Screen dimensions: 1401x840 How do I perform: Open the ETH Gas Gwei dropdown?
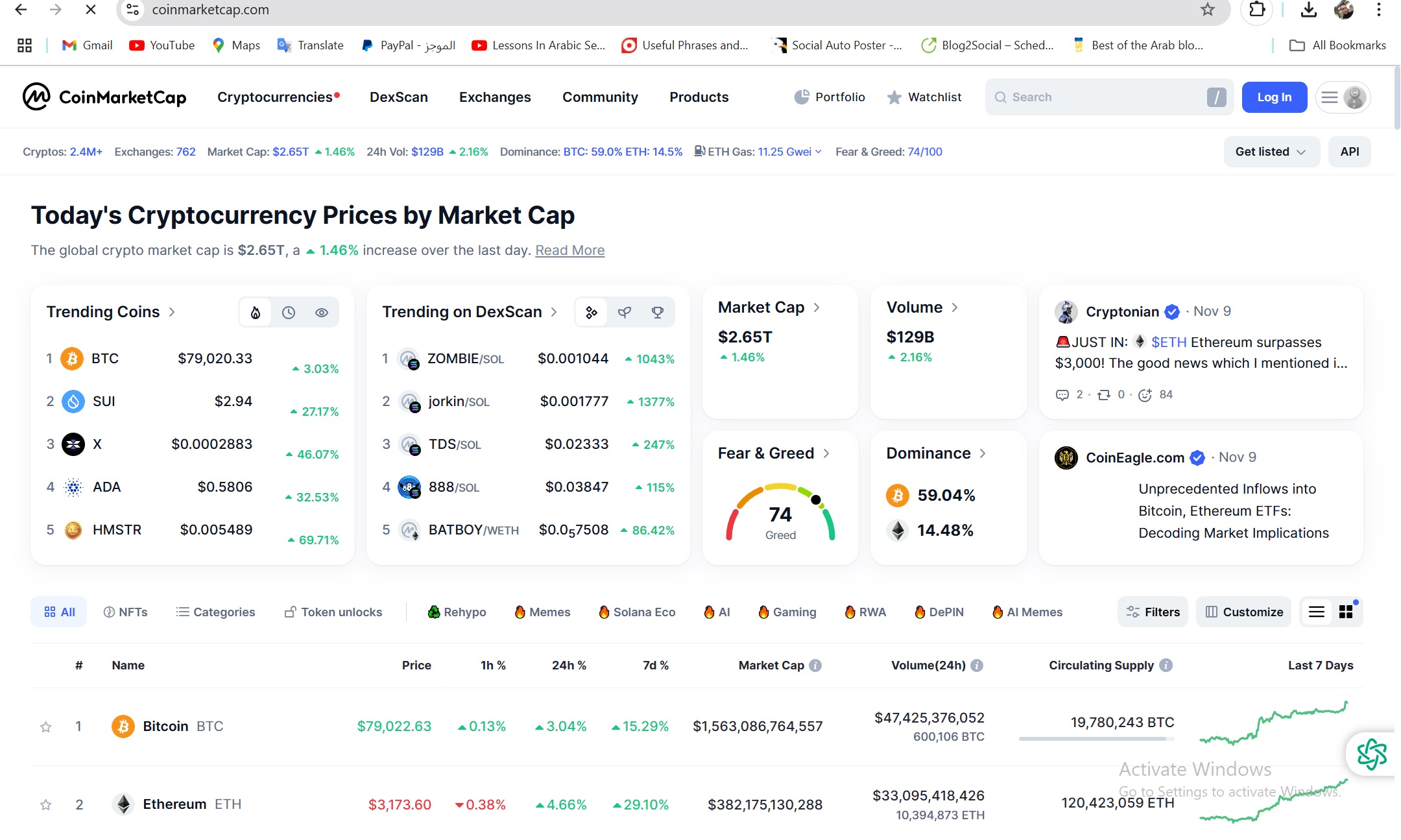[818, 152]
